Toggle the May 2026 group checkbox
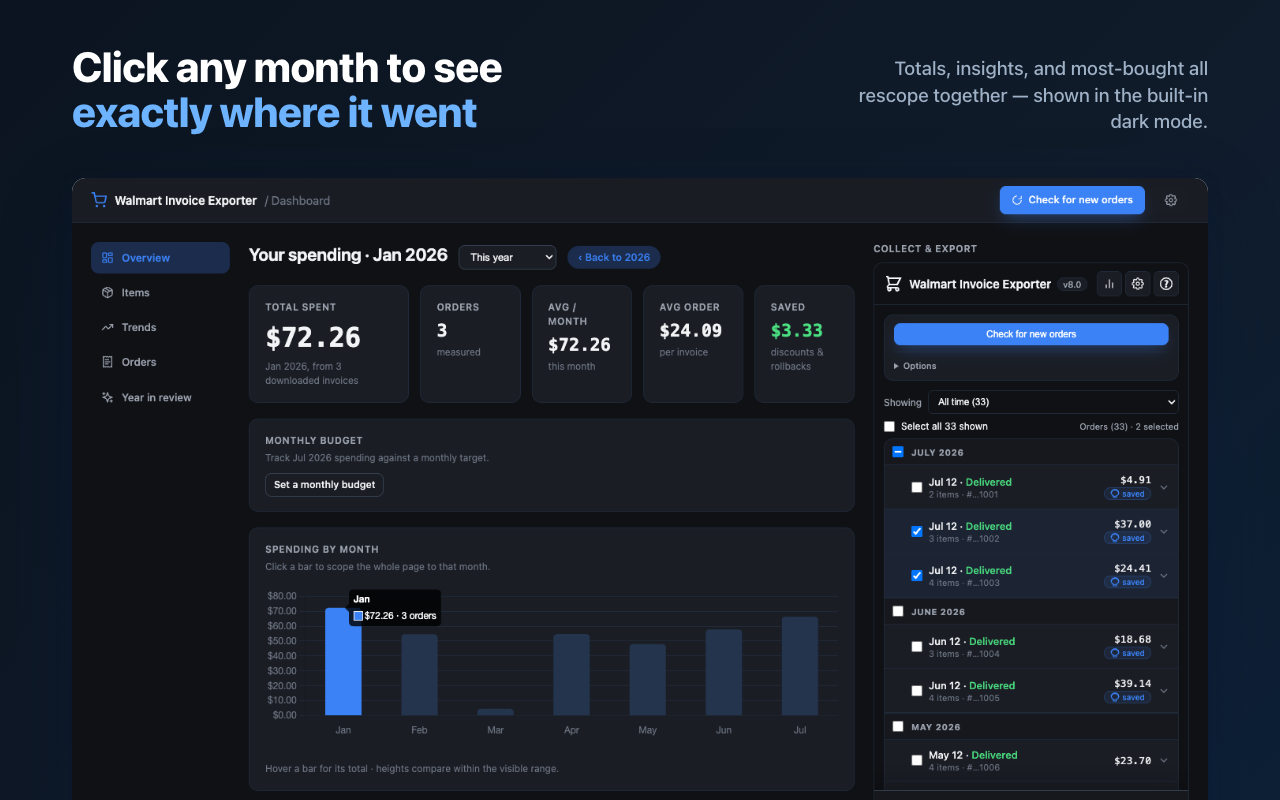The height and width of the screenshot is (800, 1280). pyautogui.click(x=898, y=727)
